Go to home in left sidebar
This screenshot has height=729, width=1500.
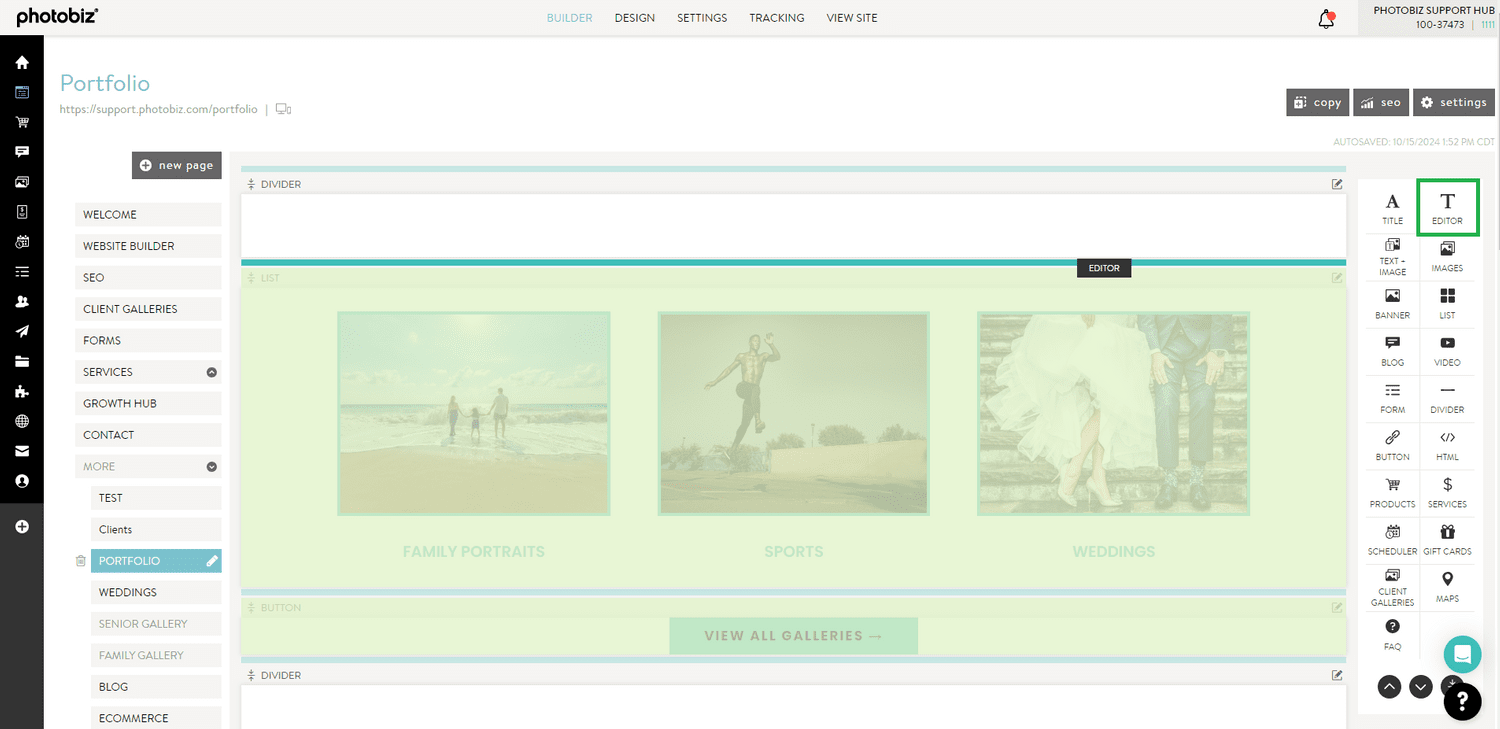click(x=22, y=62)
